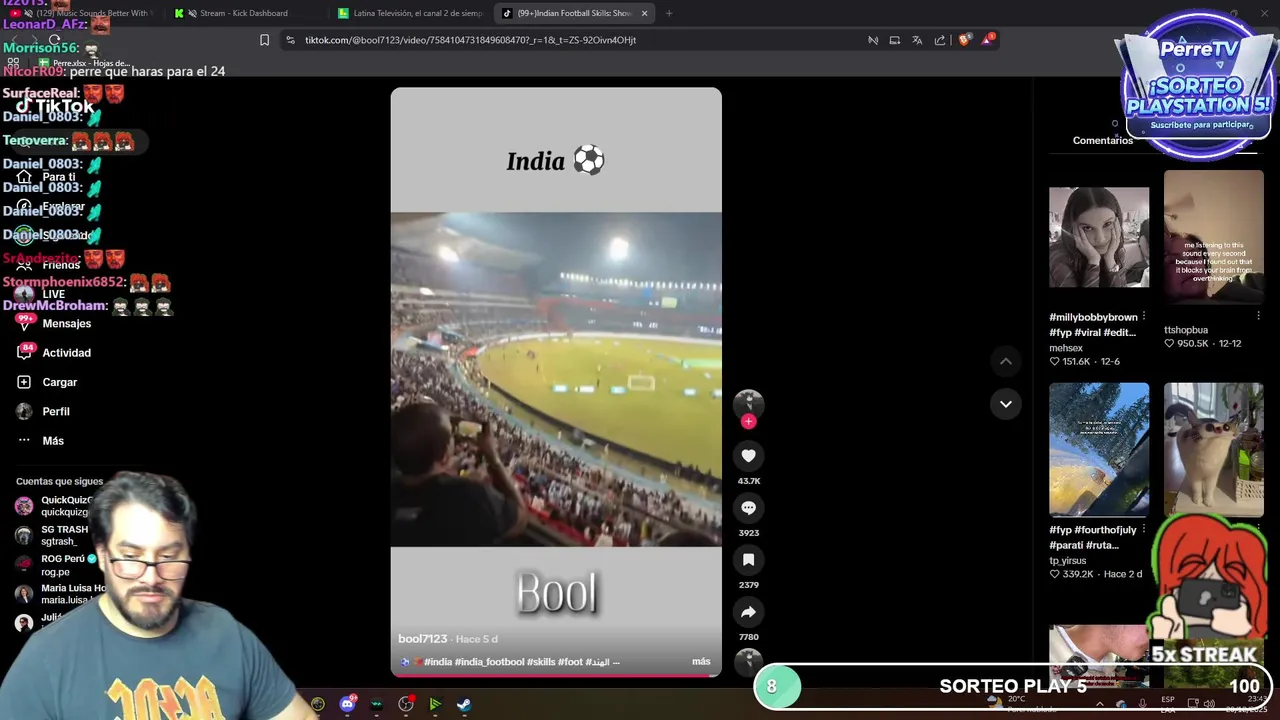The width and height of the screenshot is (1280, 720).
Task: Go to next video down arrow
Action: (1006, 404)
